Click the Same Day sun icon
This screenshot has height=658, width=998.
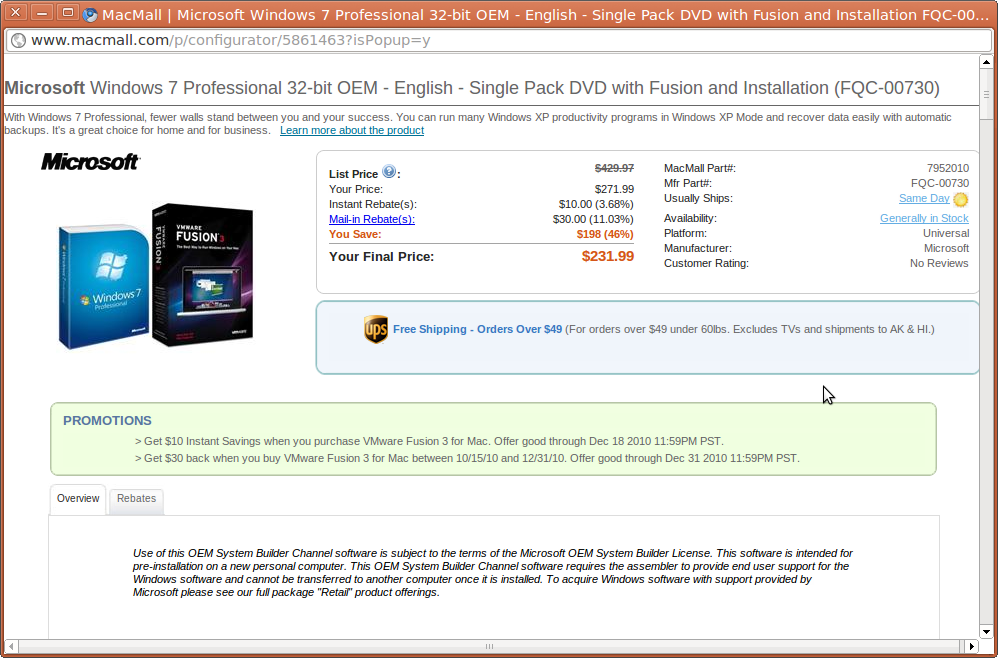[x=960, y=199]
